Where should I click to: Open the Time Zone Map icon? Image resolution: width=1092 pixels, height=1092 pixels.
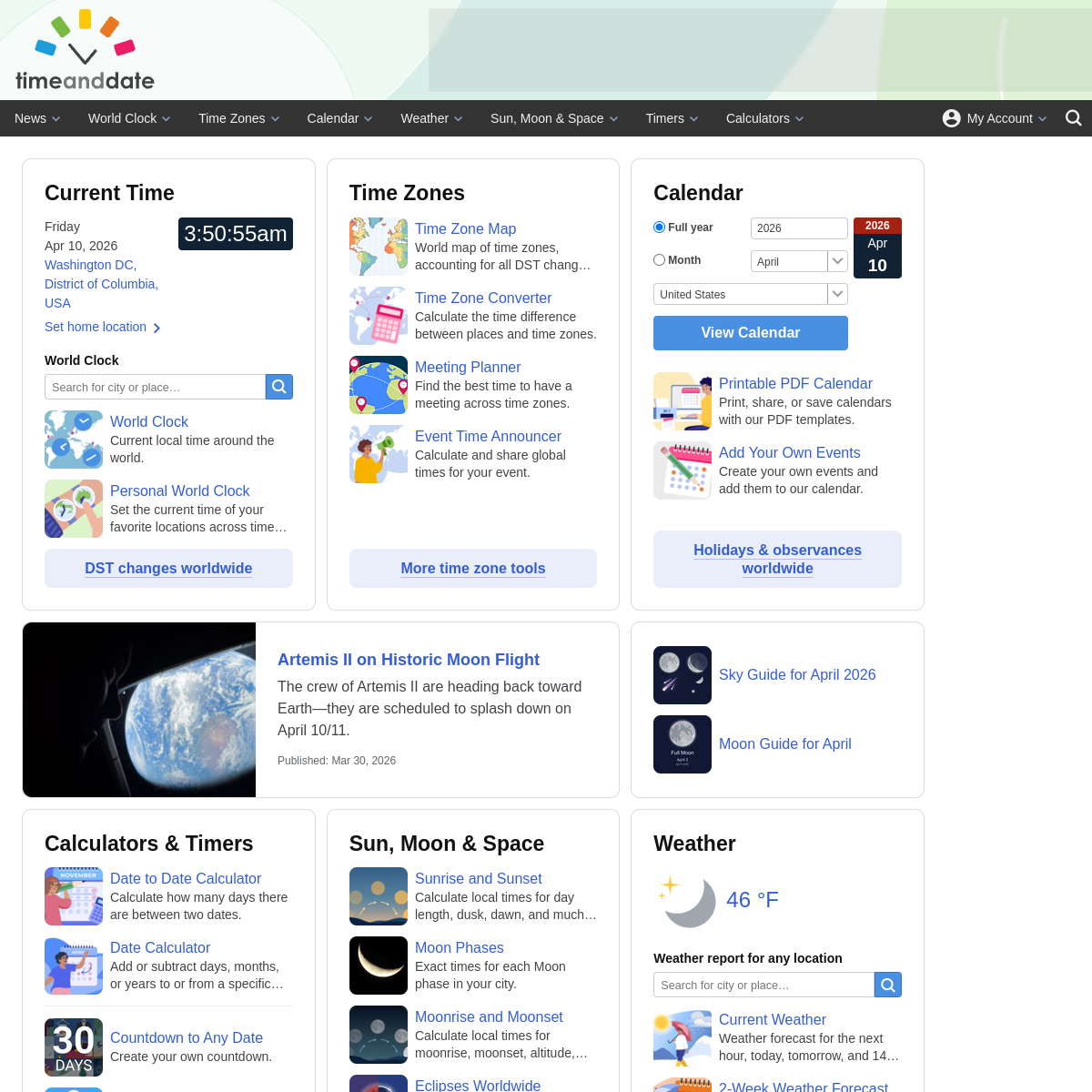point(379,247)
